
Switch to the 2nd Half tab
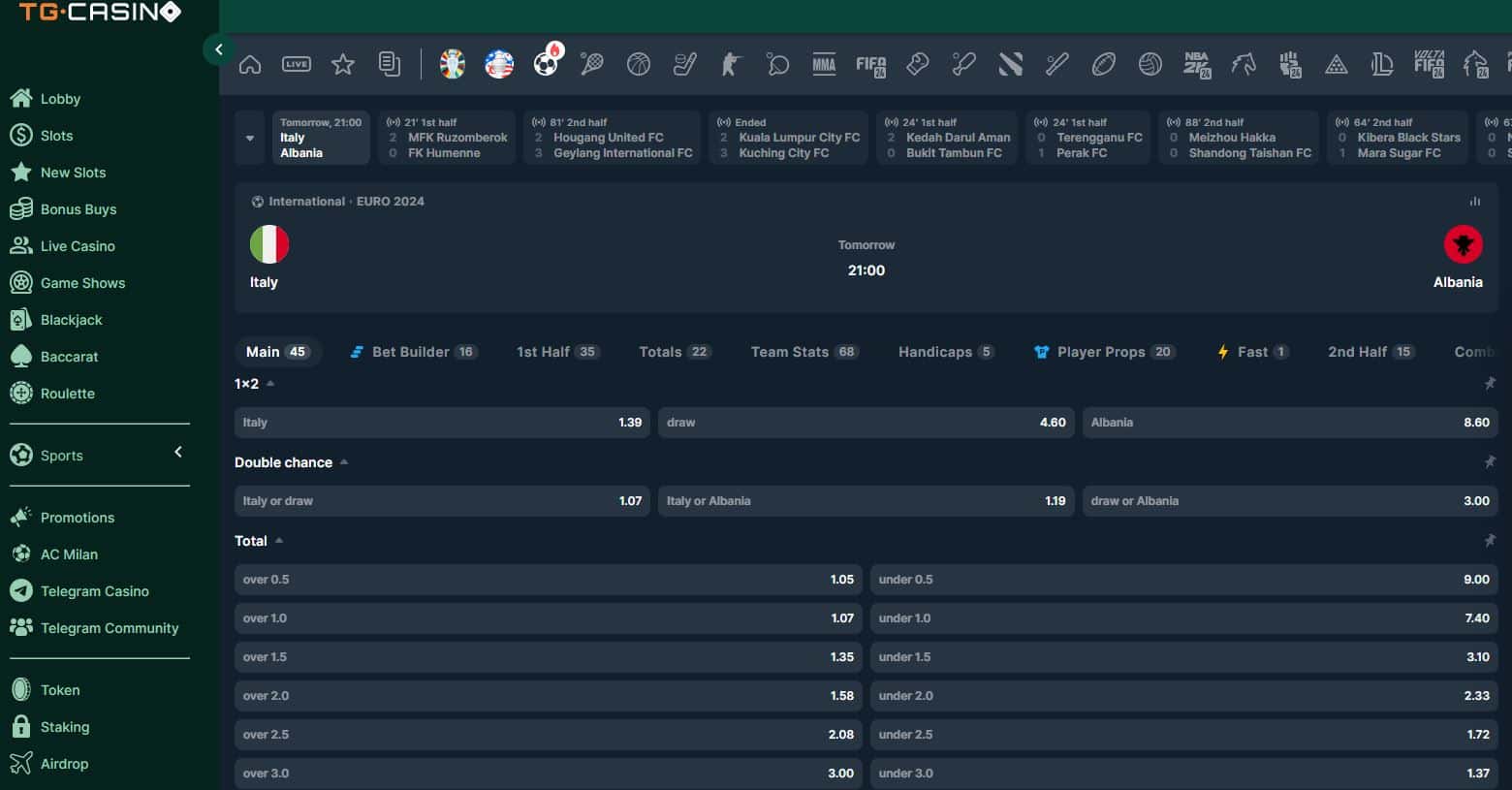[x=1371, y=352]
